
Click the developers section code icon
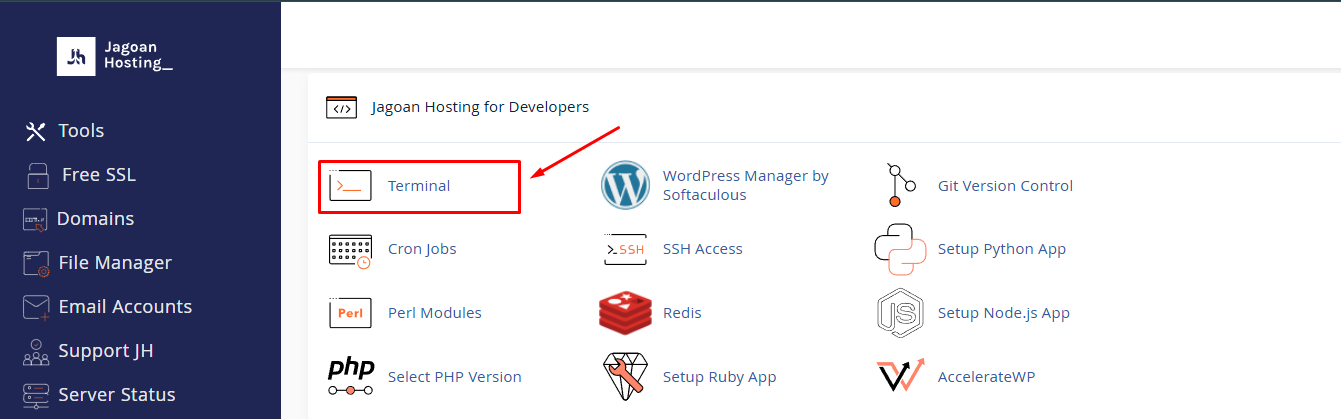pos(341,107)
